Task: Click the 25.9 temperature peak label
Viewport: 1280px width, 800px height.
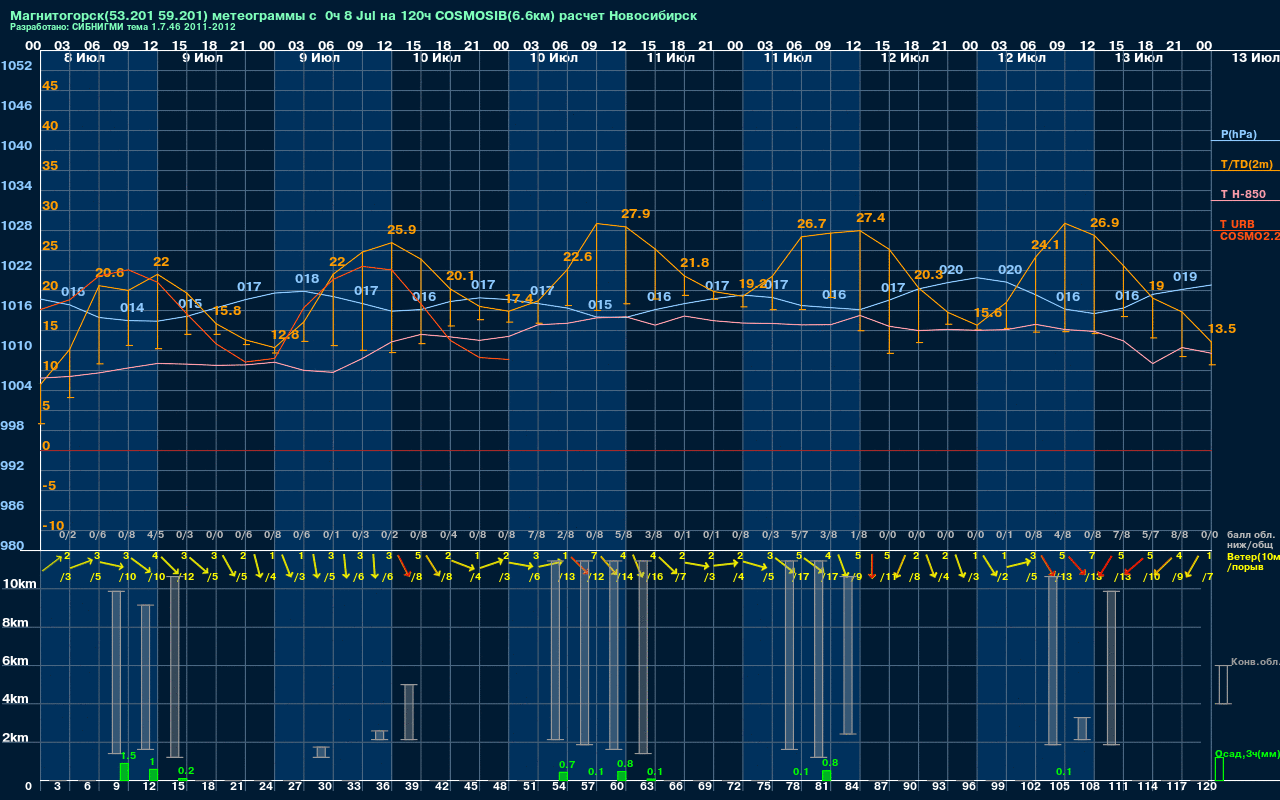Action: 401,230
